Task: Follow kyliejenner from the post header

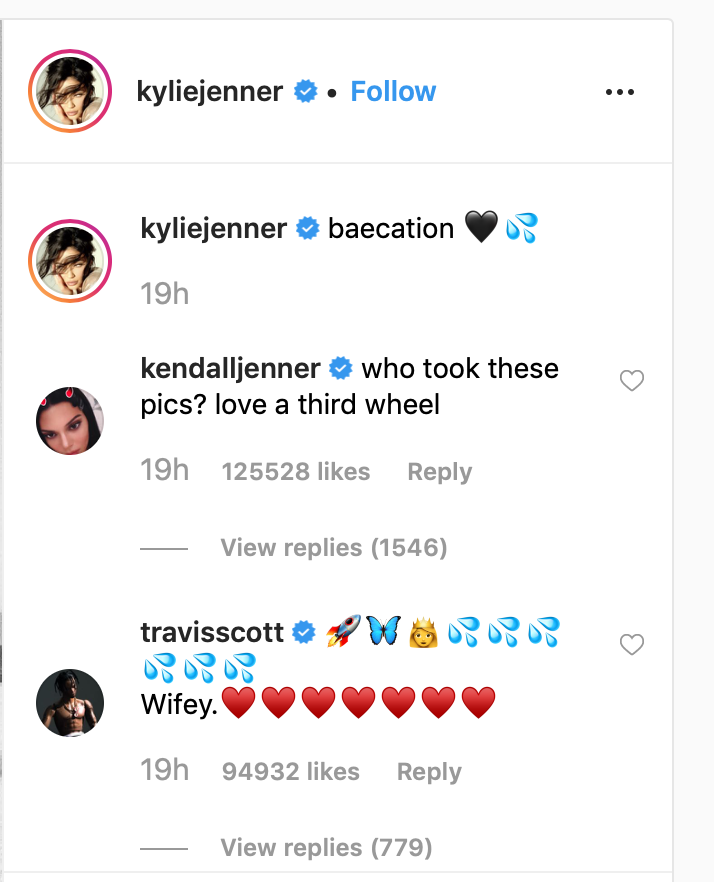Action: click(x=393, y=92)
